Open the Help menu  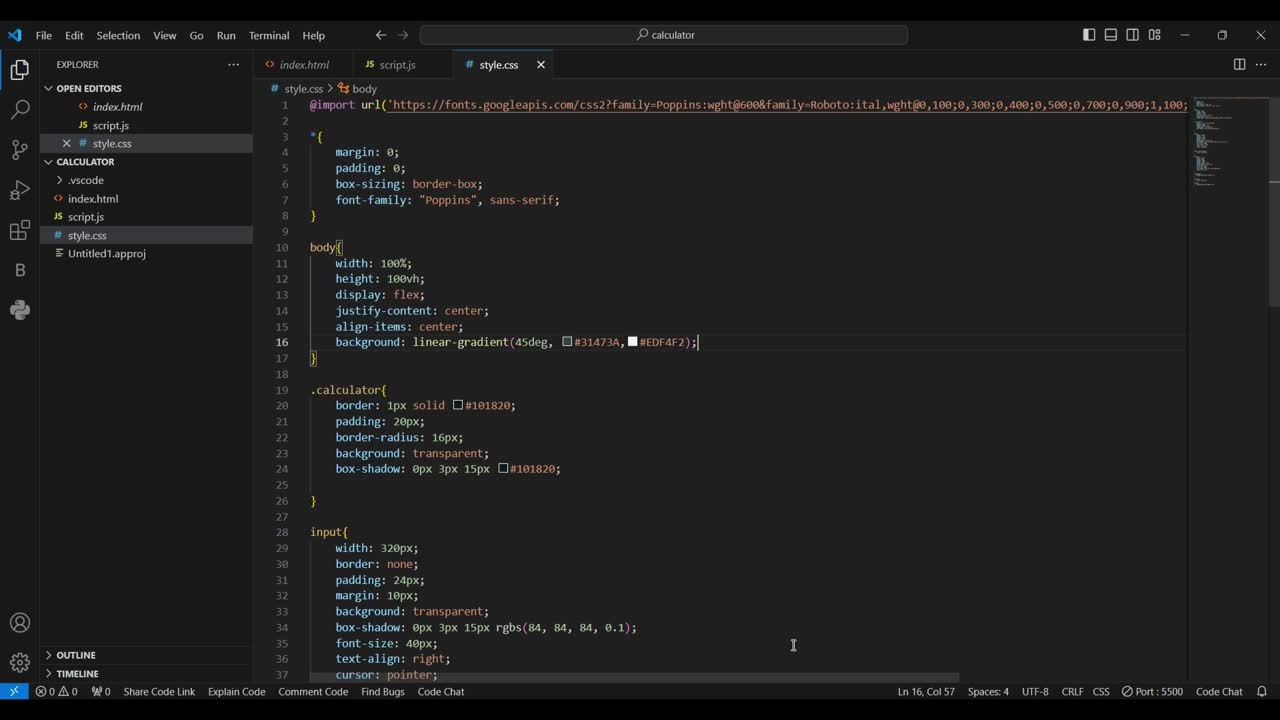(x=314, y=35)
